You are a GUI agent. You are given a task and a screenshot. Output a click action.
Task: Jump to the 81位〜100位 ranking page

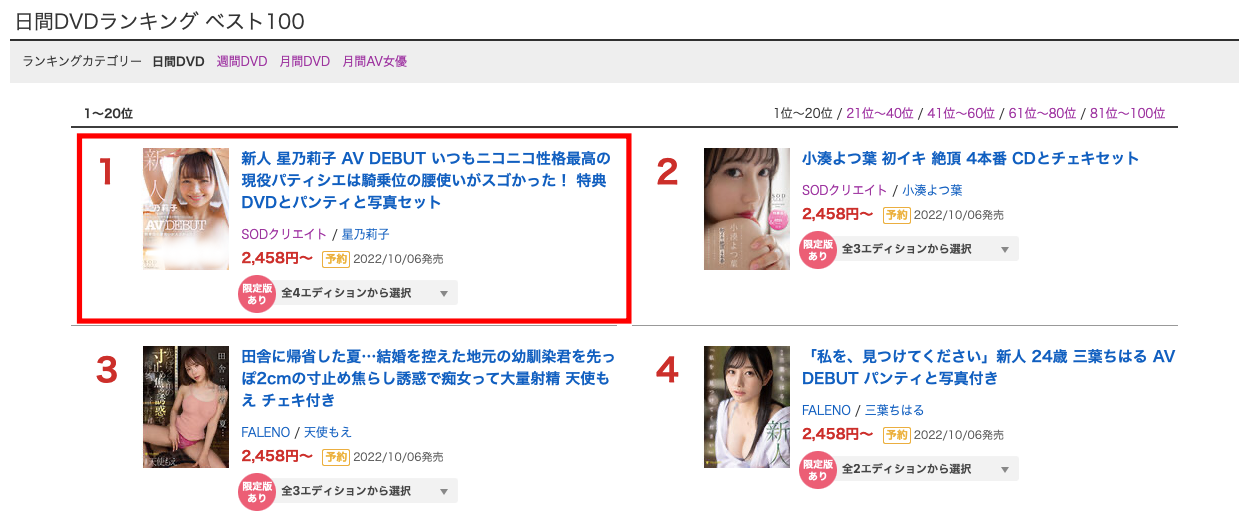1127,114
